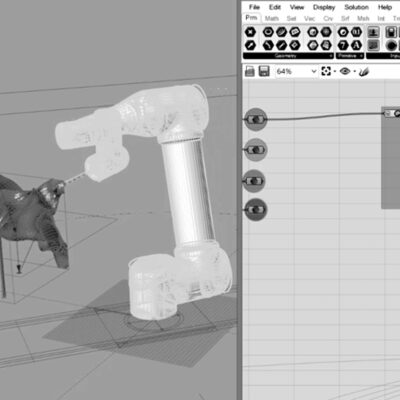This screenshot has width=400, height=400.
Task: Select the Rectangle parameter icon
Action: point(295,32)
